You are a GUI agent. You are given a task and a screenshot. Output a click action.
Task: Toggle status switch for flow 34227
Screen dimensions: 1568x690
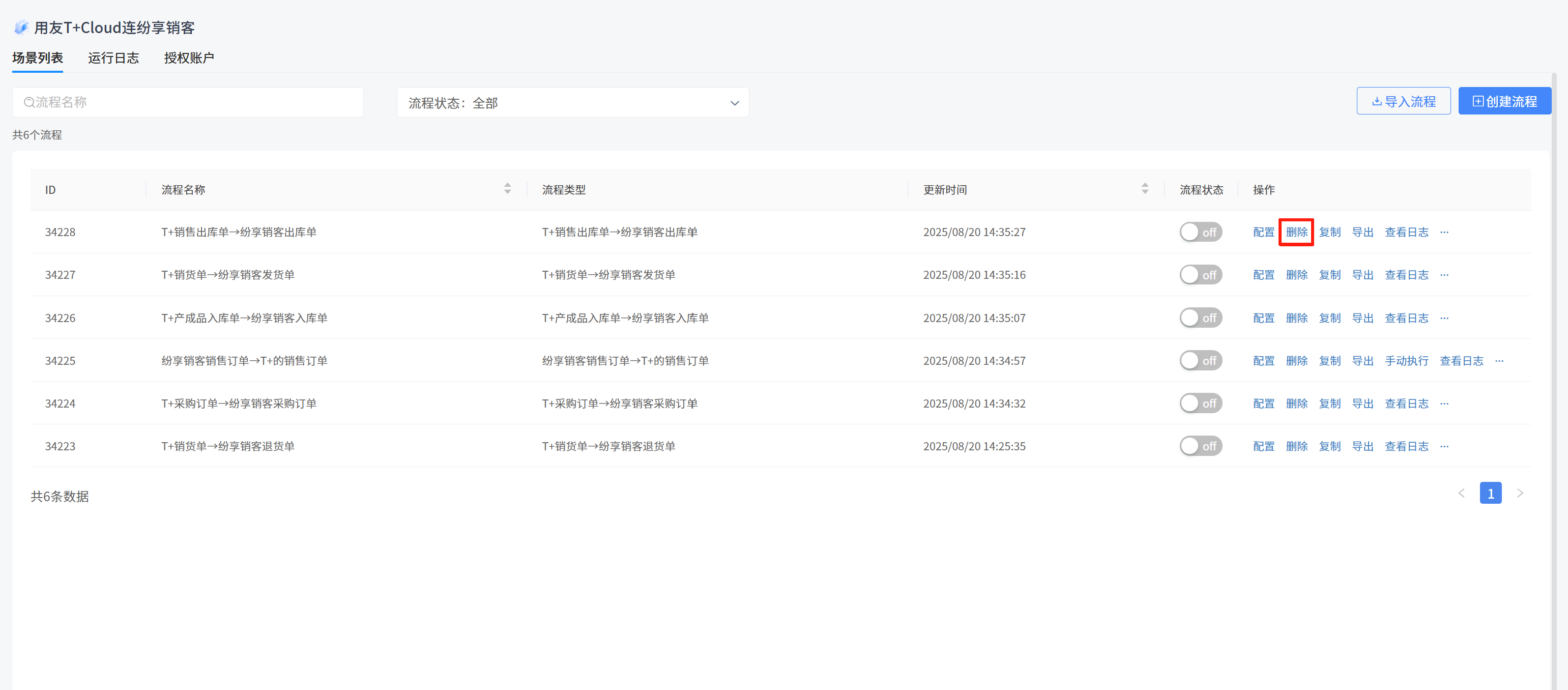tap(1201, 275)
